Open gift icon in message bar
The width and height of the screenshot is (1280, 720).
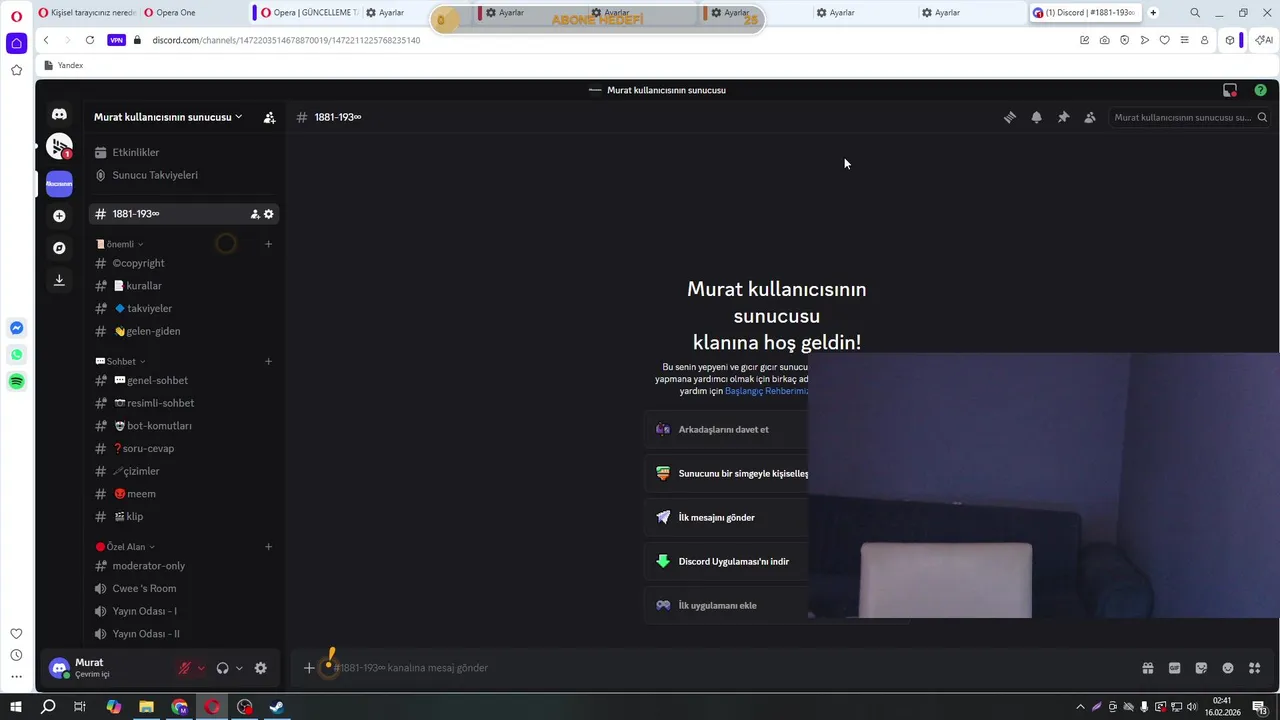point(1148,668)
